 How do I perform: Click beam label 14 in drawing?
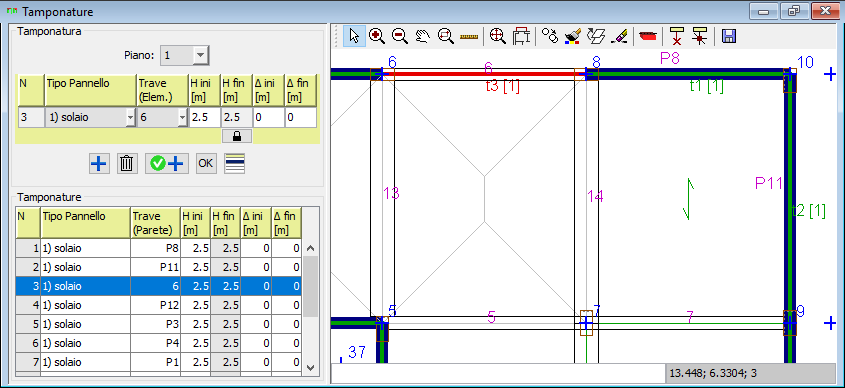point(595,197)
